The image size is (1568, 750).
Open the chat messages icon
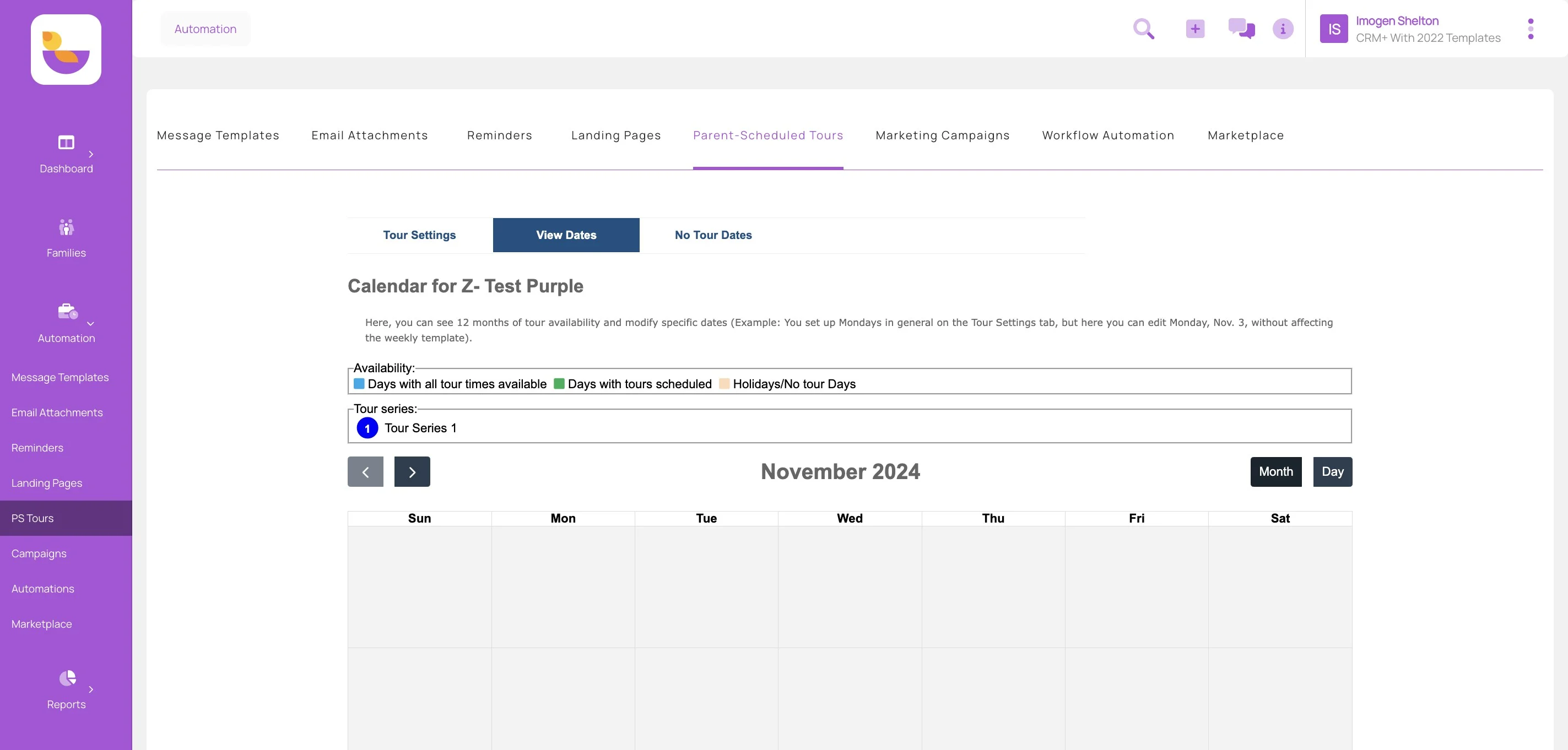pyautogui.click(x=1241, y=29)
